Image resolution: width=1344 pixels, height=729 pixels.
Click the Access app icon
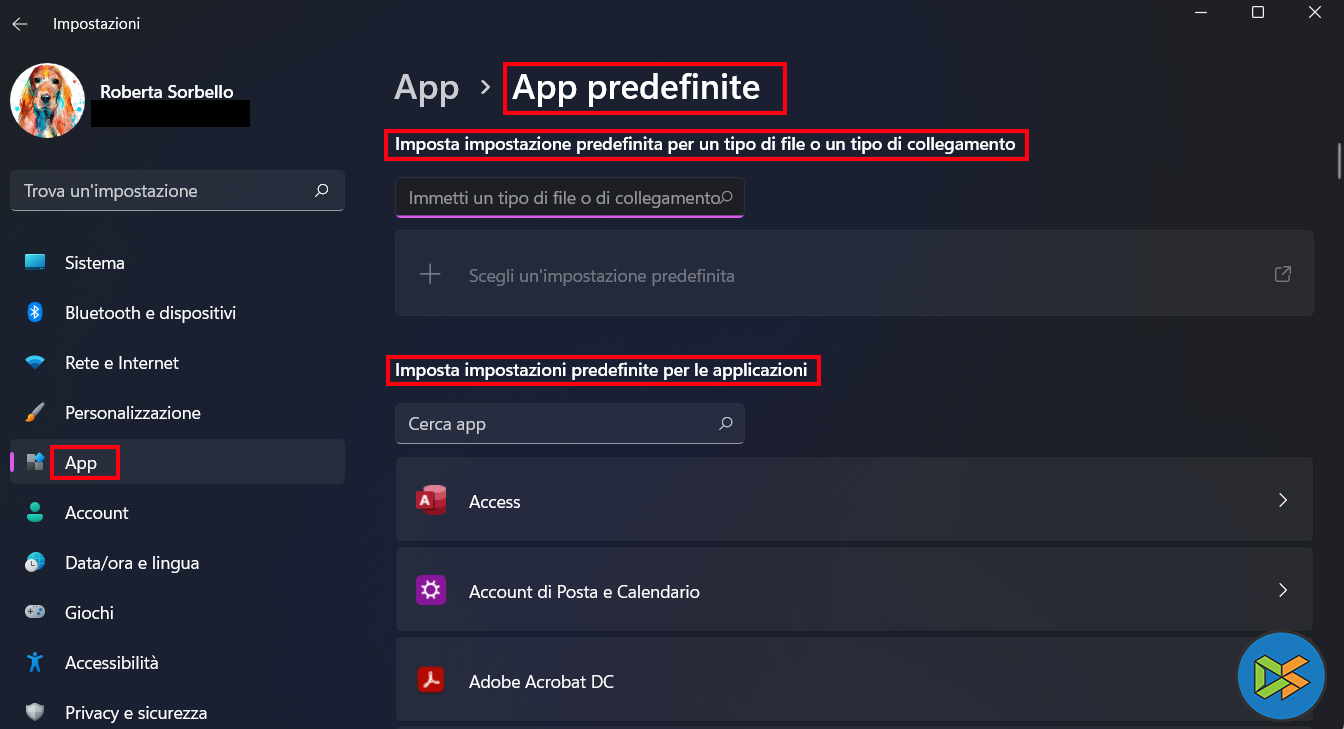click(431, 501)
